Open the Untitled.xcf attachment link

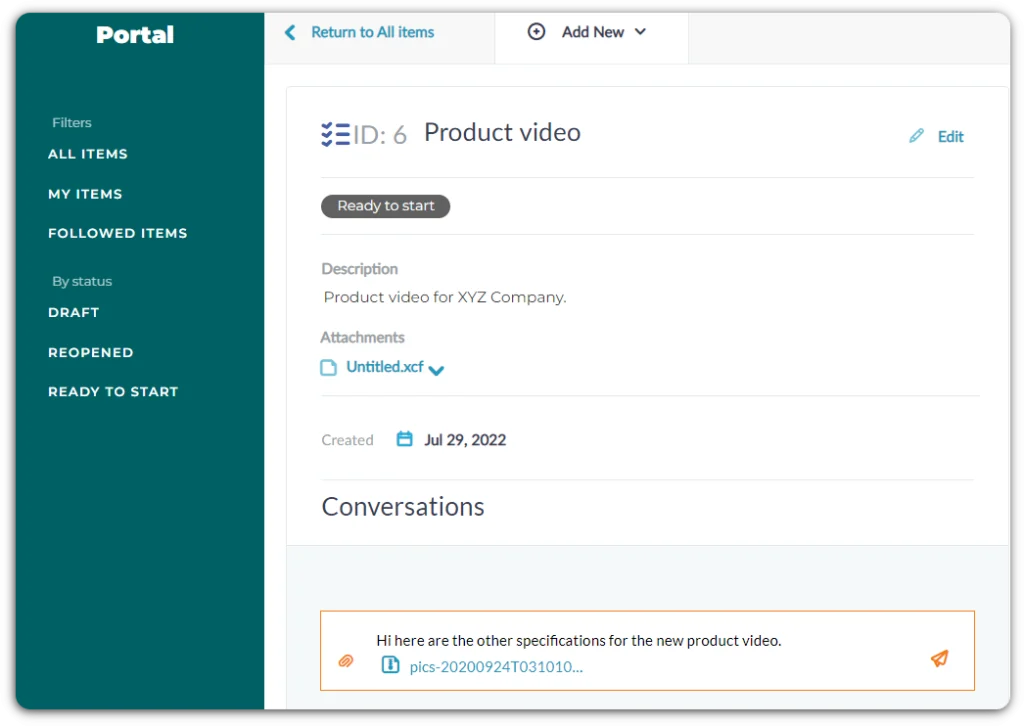pyautogui.click(x=385, y=367)
